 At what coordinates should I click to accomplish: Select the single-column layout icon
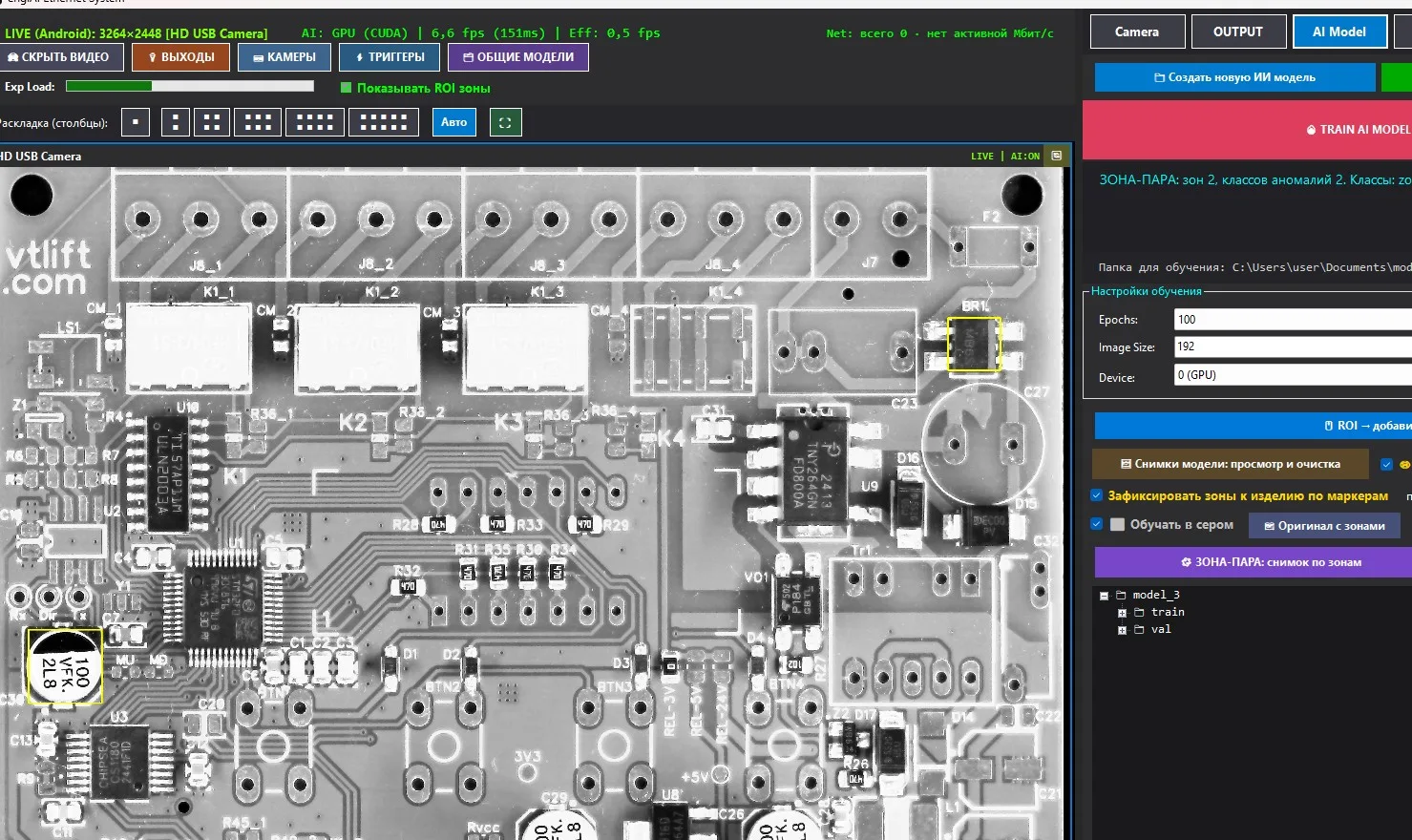coord(136,122)
